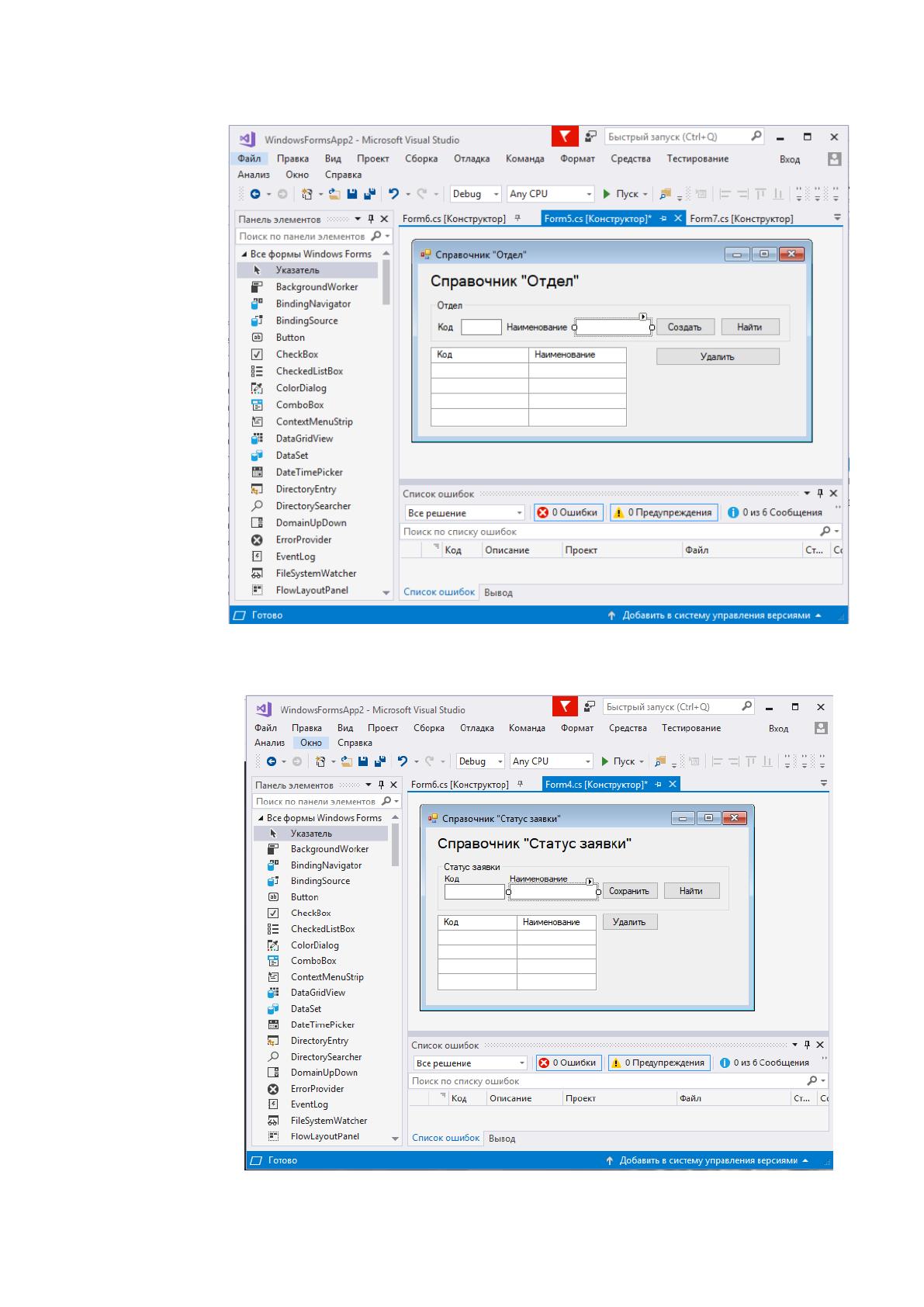Click the Save All icon in the Form5 window toolbar
This screenshot has height=1307, width=924.
click(x=370, y=194)
